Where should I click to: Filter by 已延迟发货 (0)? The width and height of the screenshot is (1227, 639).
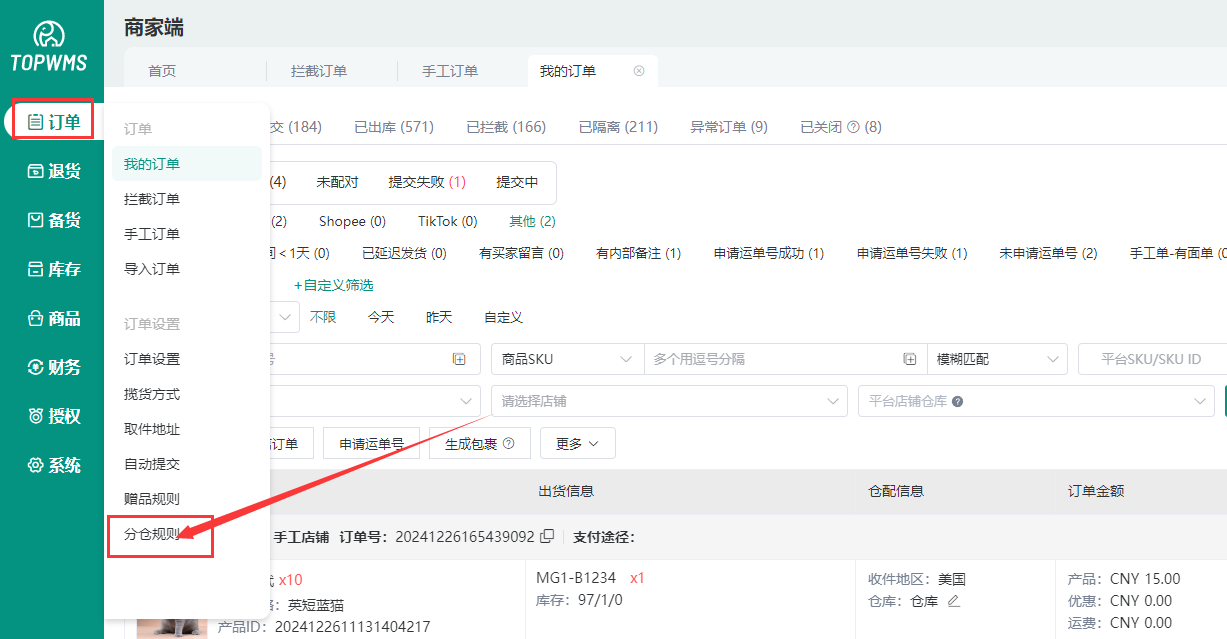(404, 253)
